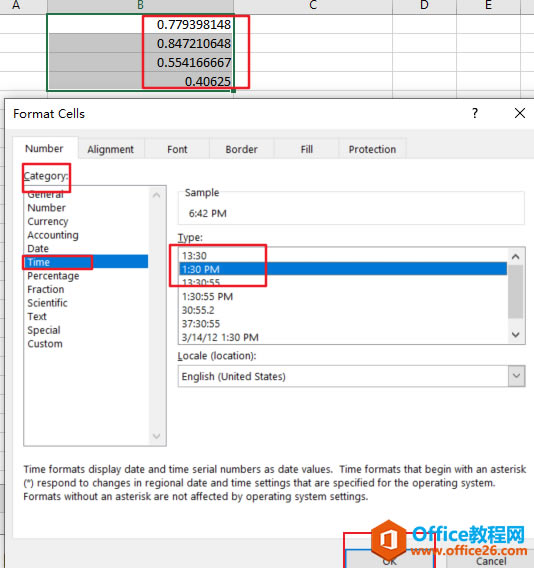The width and height of the screenshot is (534, 568).
Task: Select the 30:55.2 time type
Action: point(343,310)
